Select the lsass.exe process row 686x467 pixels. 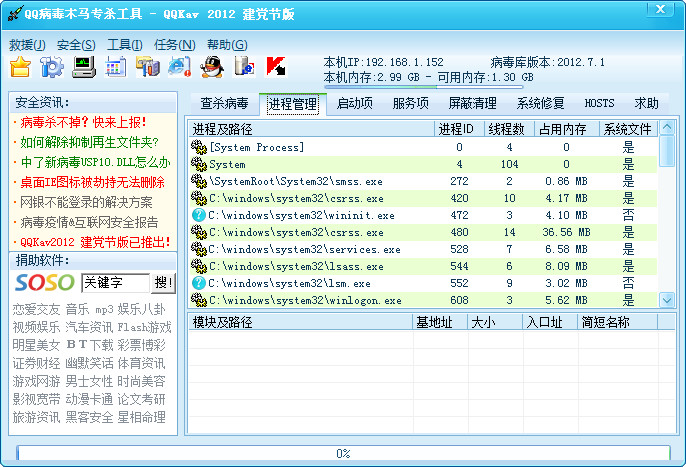pos(424,266)
